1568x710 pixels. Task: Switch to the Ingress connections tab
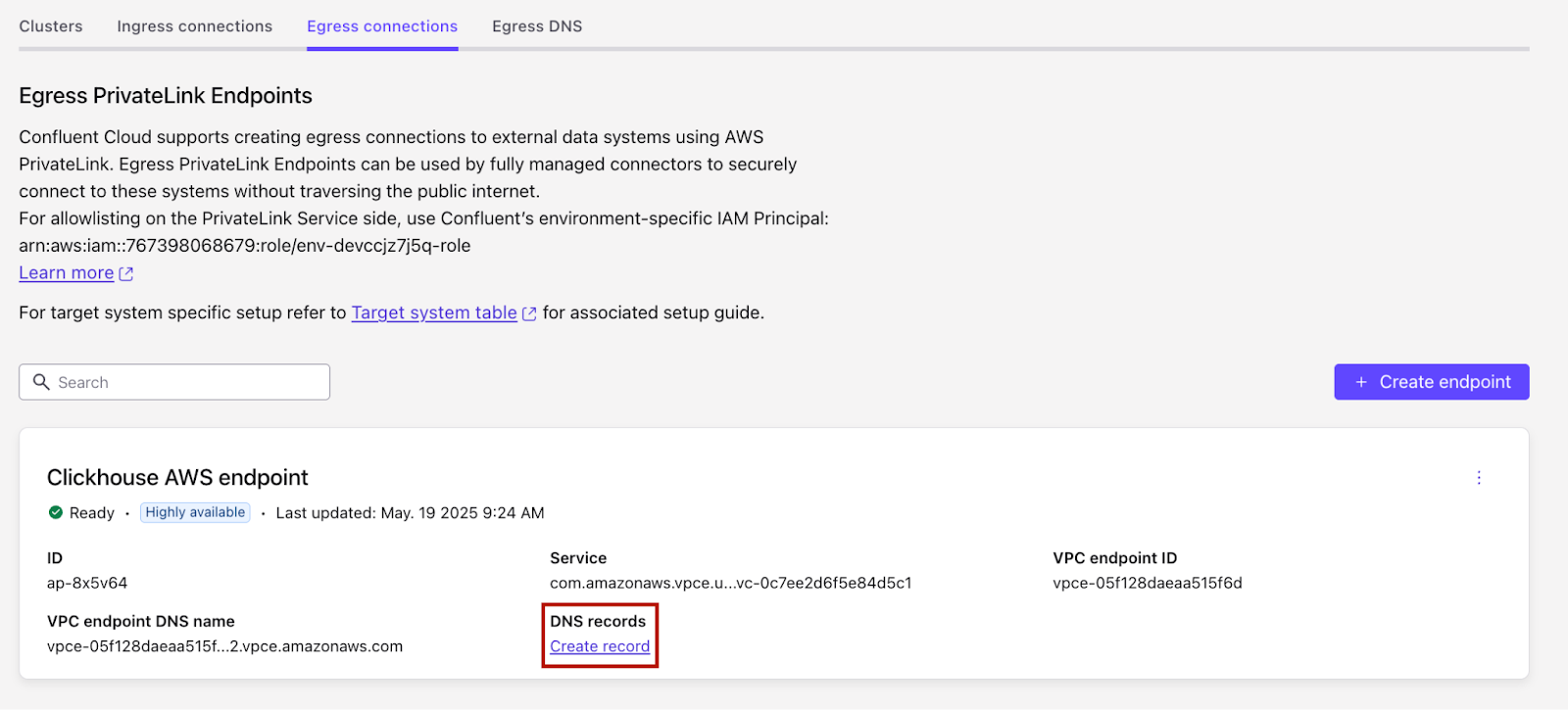click(194, 26)
